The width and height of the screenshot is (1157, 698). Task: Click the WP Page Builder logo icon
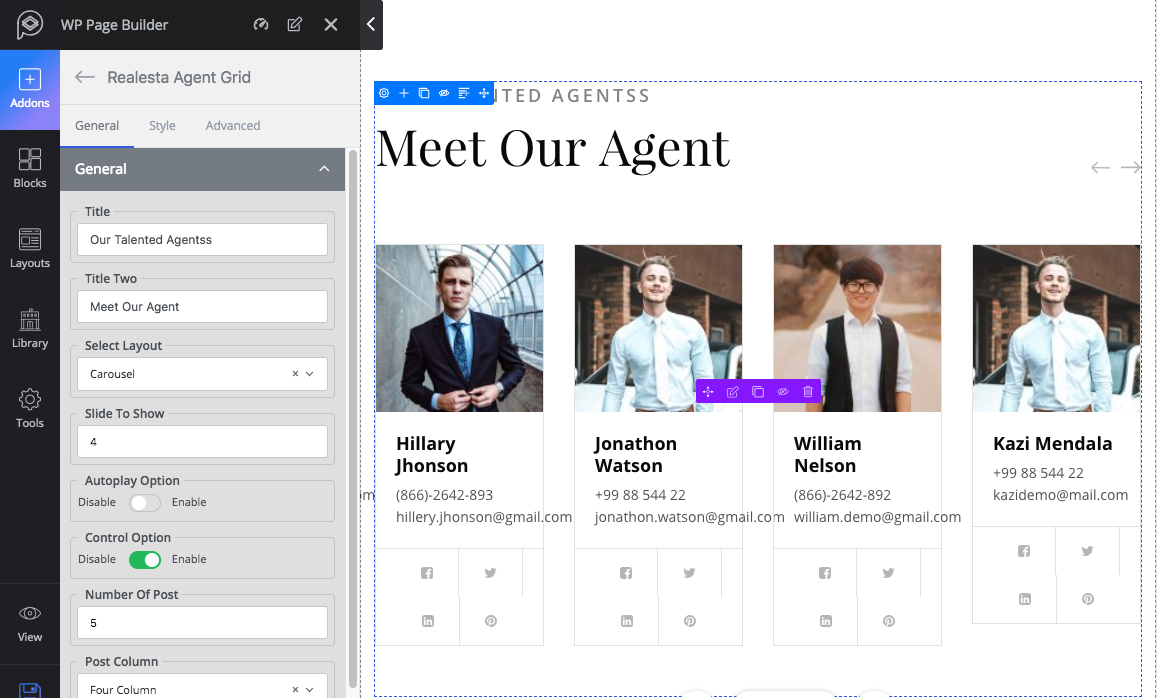[30, 24]
